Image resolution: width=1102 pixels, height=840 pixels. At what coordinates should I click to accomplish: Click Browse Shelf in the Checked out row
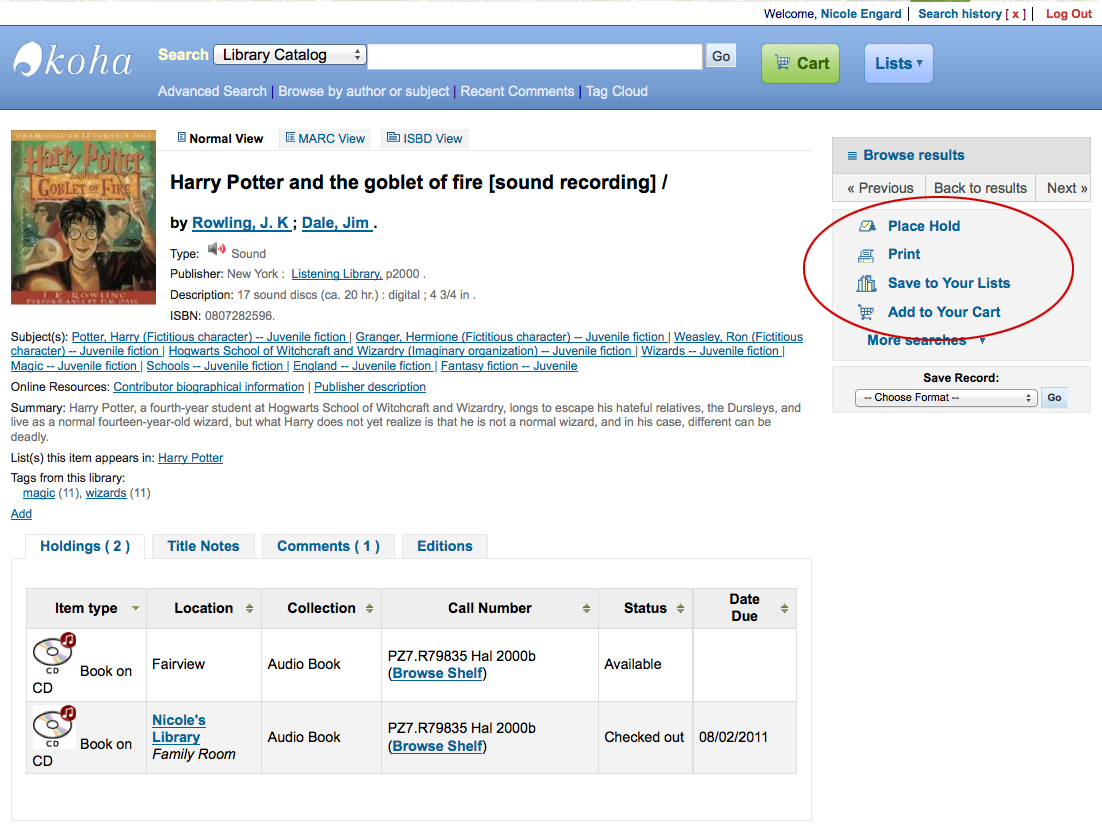click(438, 747)
